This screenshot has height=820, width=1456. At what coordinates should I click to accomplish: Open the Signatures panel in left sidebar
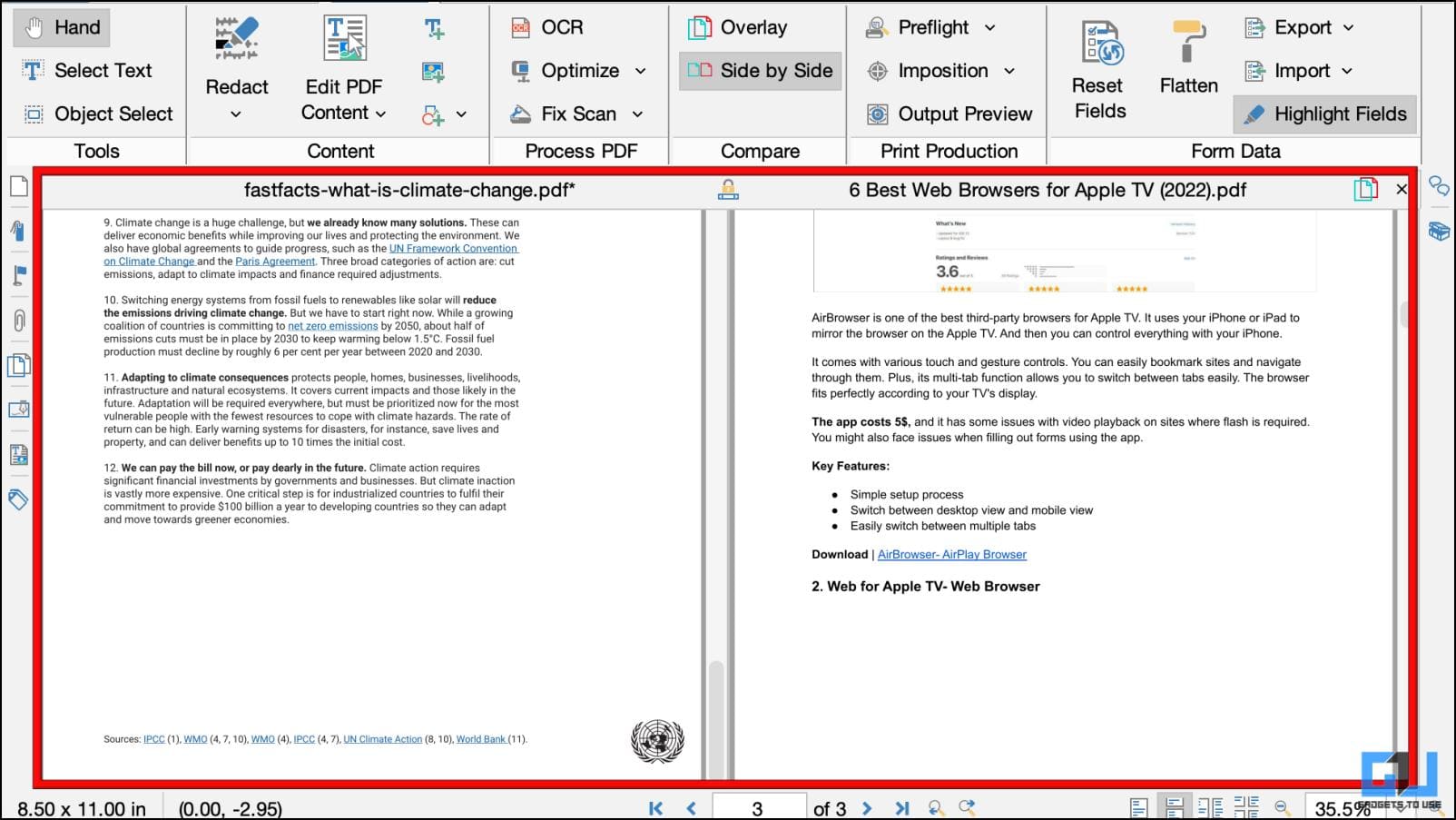pos(18,410)
